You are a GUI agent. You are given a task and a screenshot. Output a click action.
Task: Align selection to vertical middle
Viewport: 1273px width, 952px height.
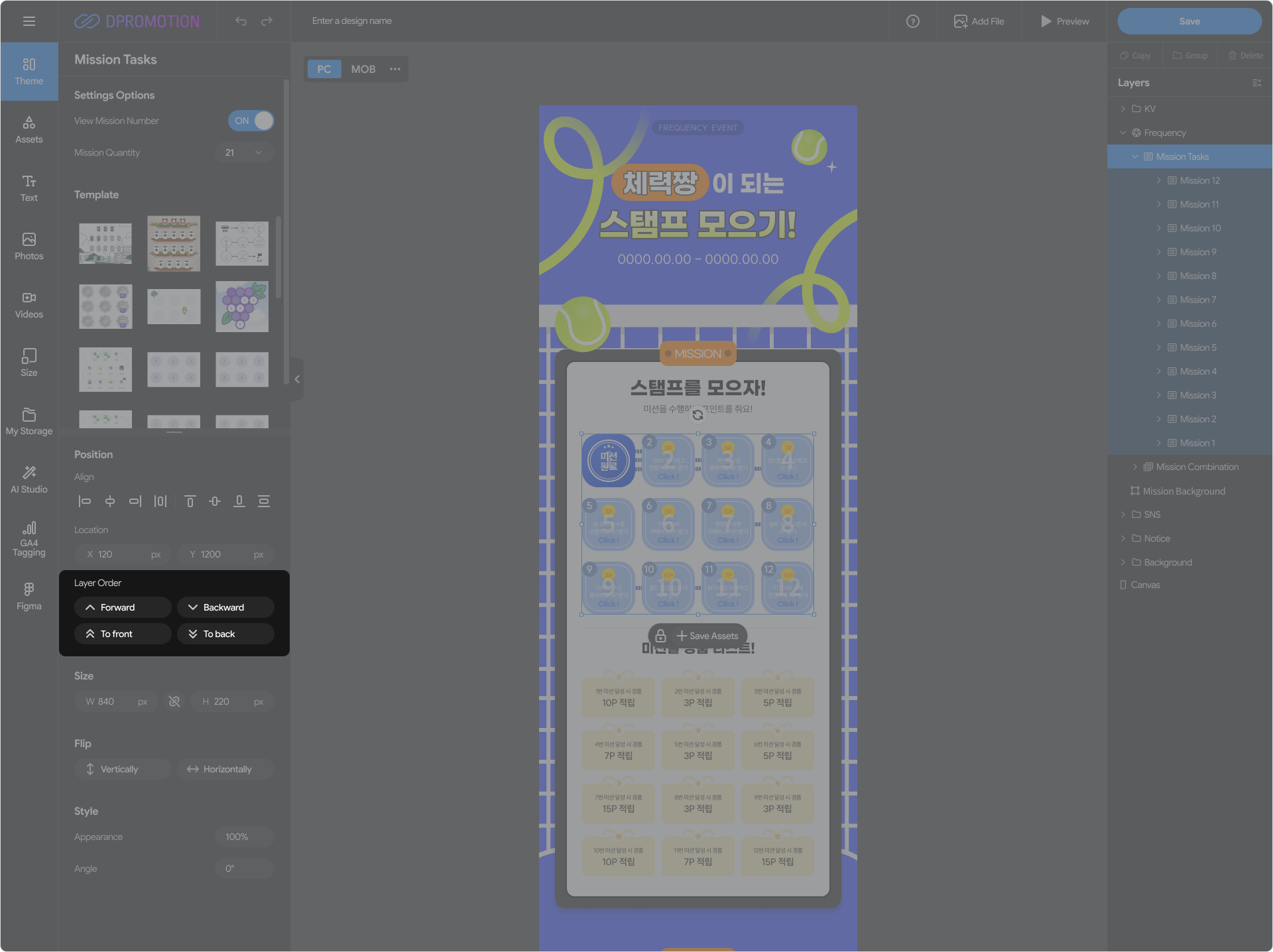coord(215,501)
